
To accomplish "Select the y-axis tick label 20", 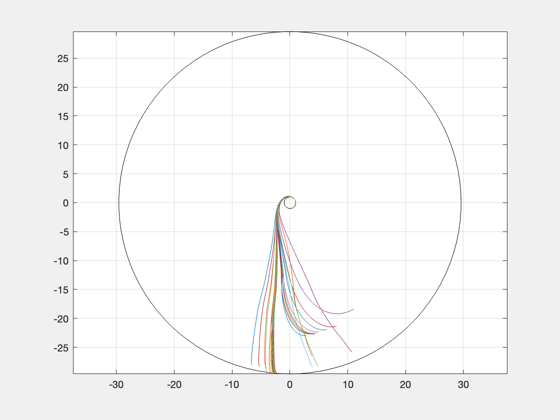I will point(62,87).
